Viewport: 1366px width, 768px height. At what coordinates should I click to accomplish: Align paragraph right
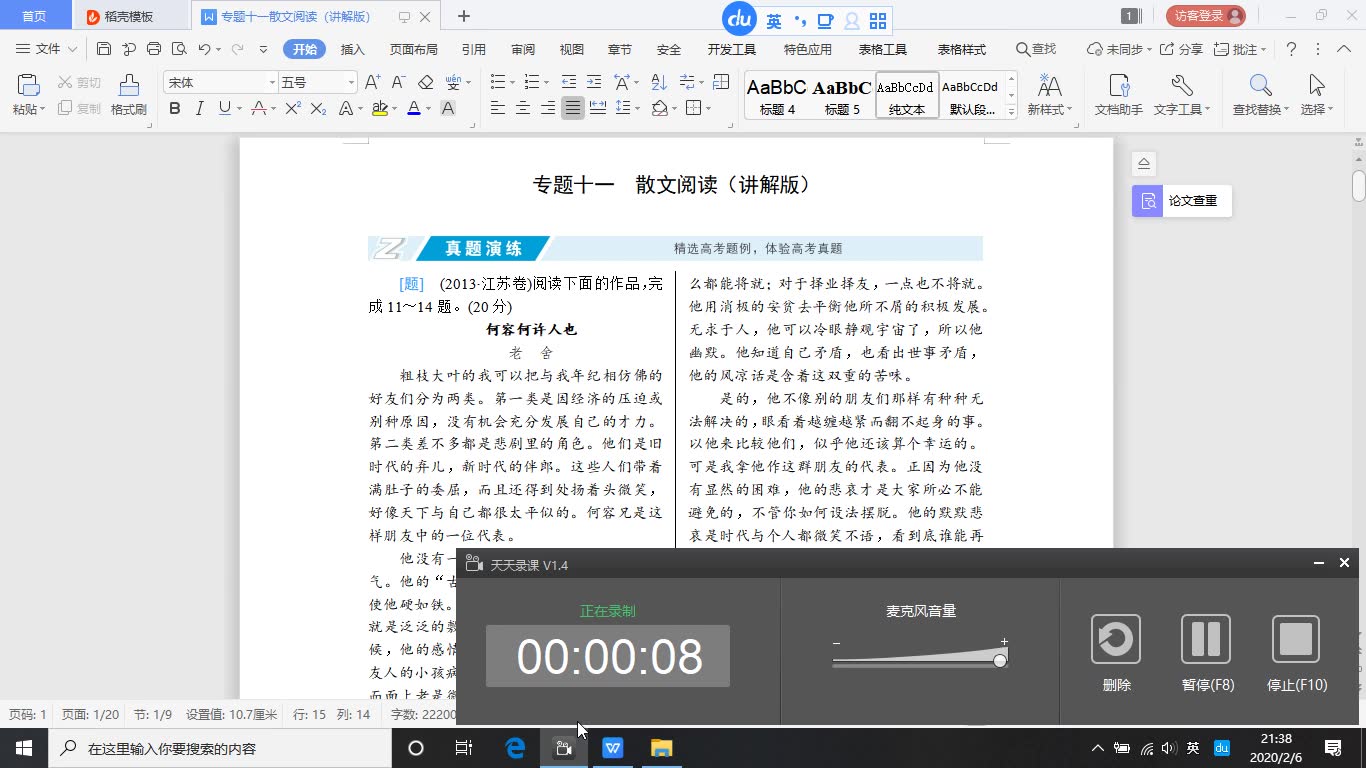tap(547, 108)
